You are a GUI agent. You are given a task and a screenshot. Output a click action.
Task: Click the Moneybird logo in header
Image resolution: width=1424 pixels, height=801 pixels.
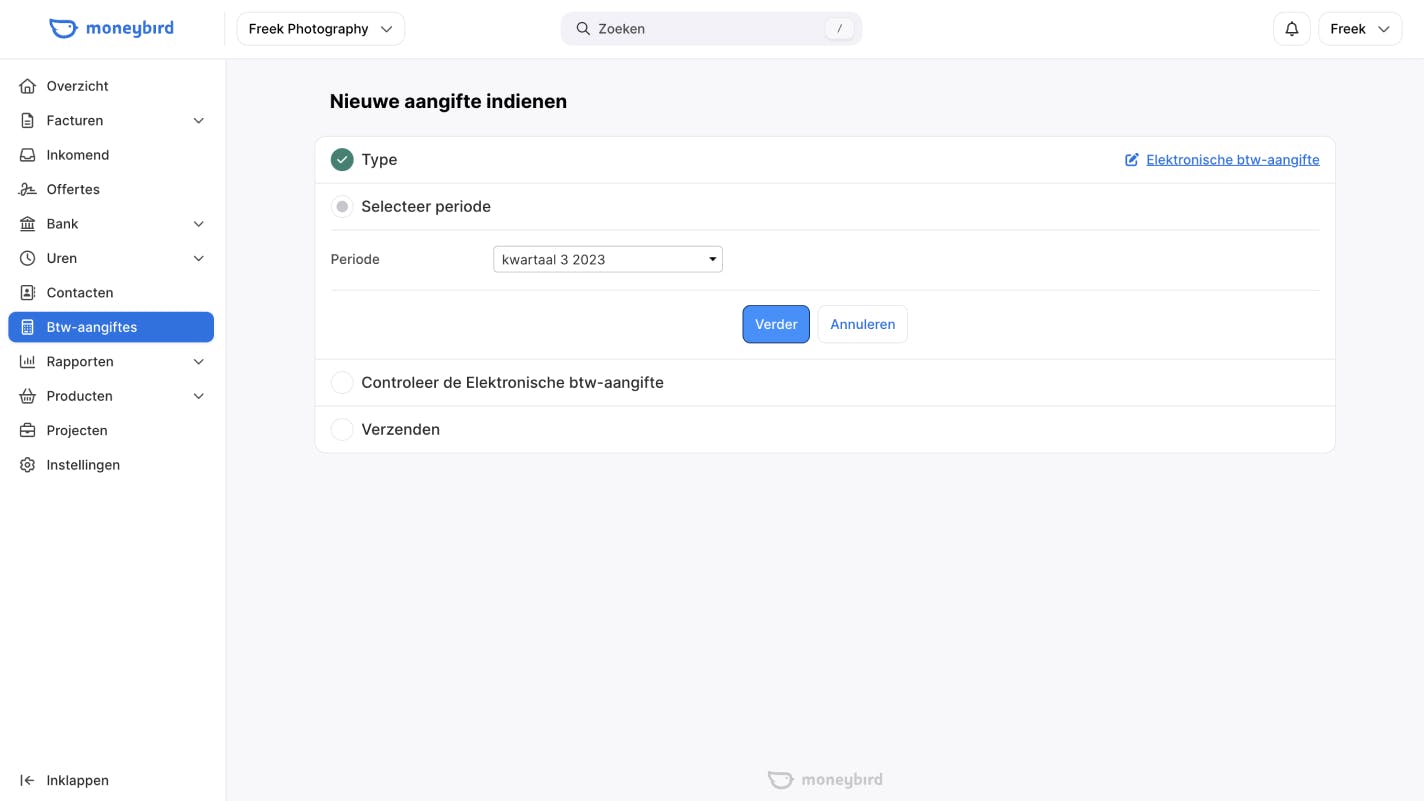[111, 28]
